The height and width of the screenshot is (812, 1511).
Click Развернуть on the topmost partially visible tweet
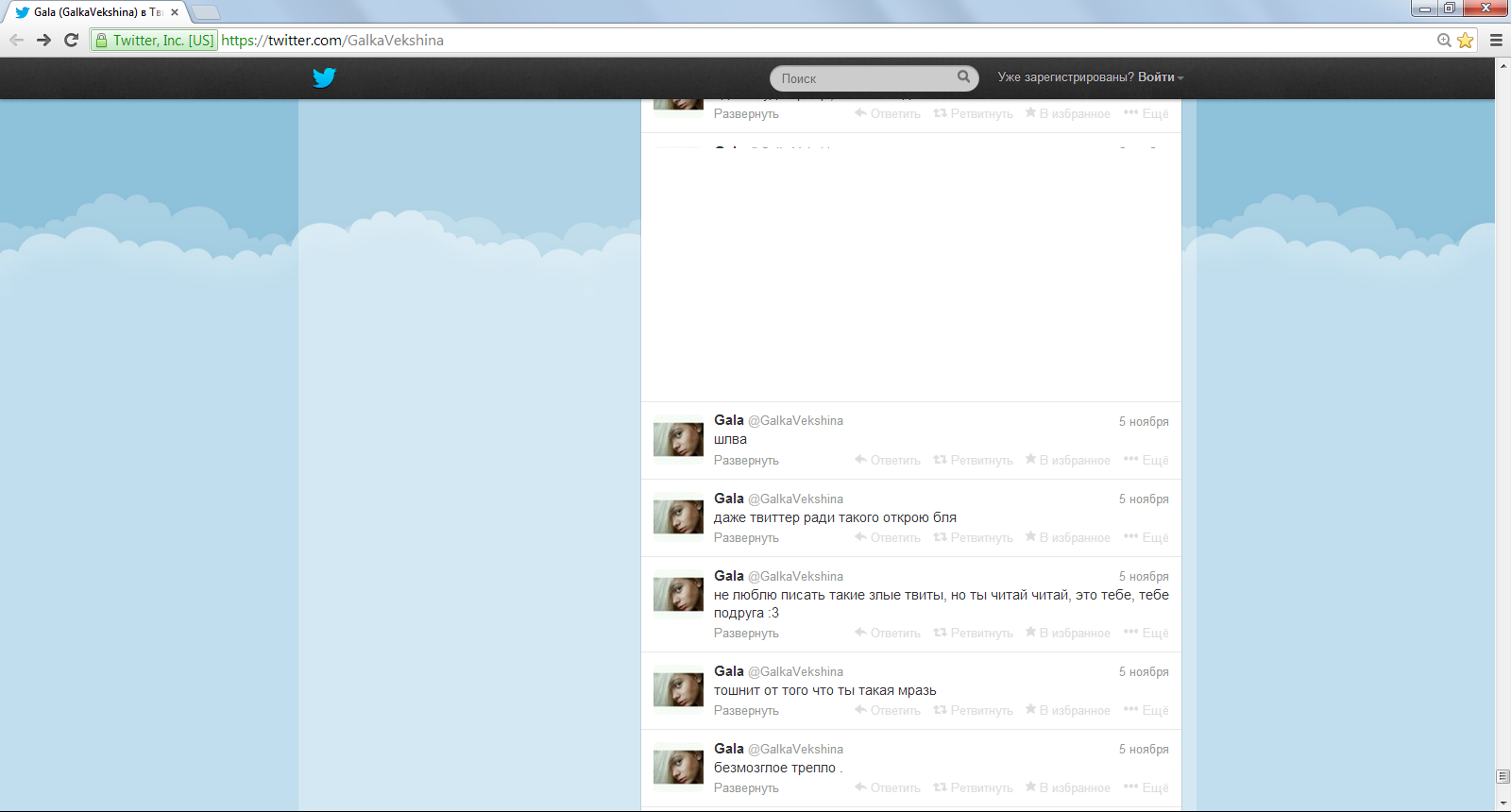coord(746,114)
